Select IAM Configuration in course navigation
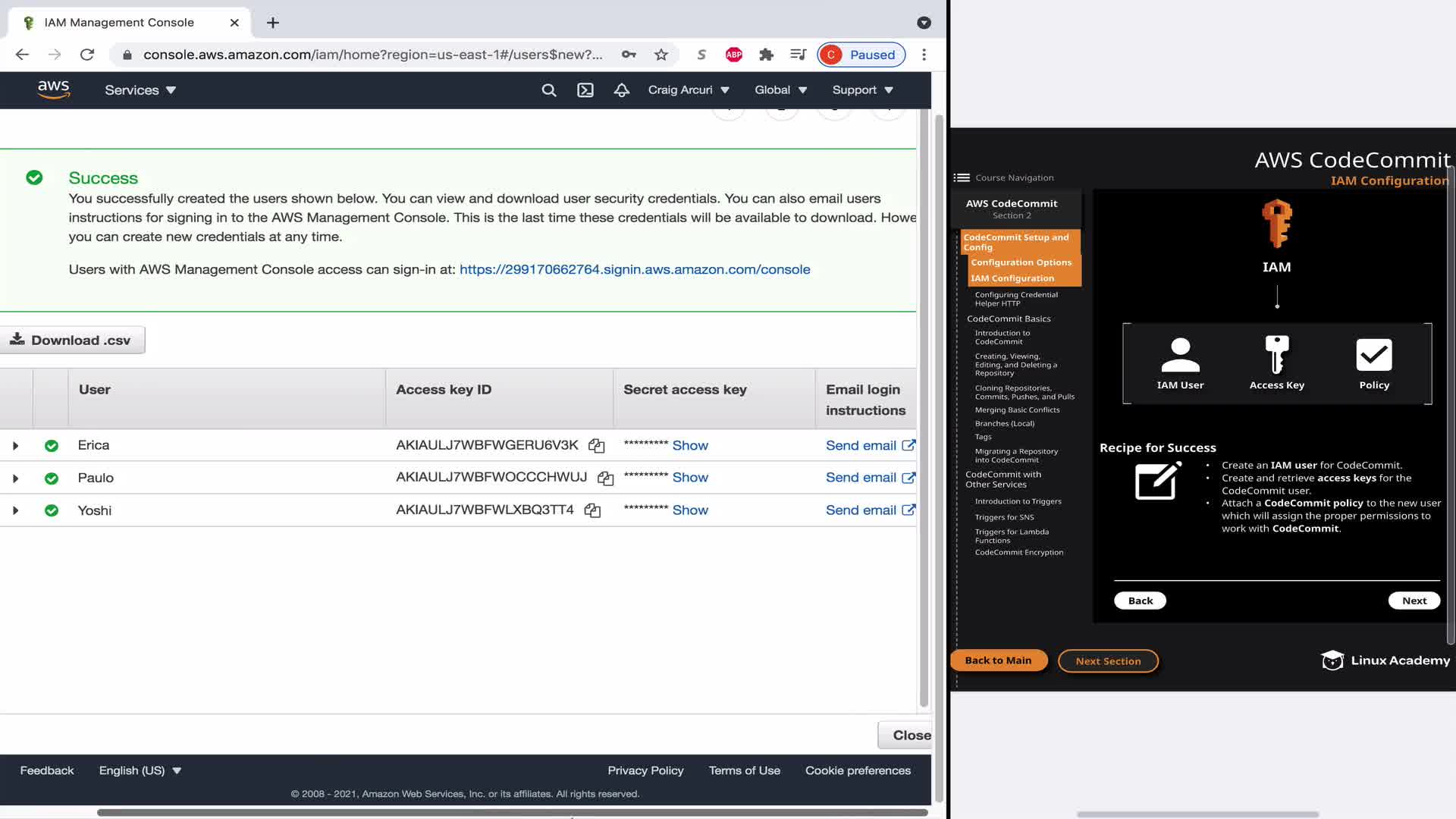Screen dimensions: 1456x819 (x=1012, y=278)
